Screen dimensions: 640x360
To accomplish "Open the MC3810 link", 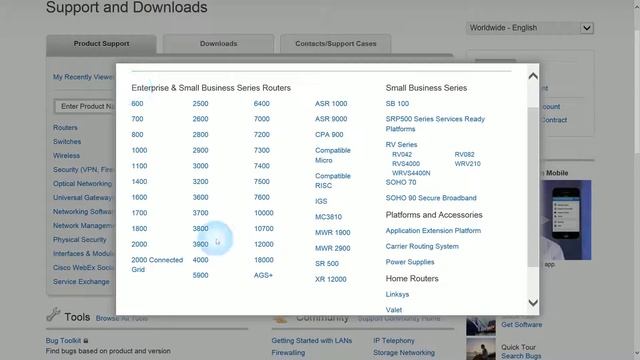I will point(329,217).
